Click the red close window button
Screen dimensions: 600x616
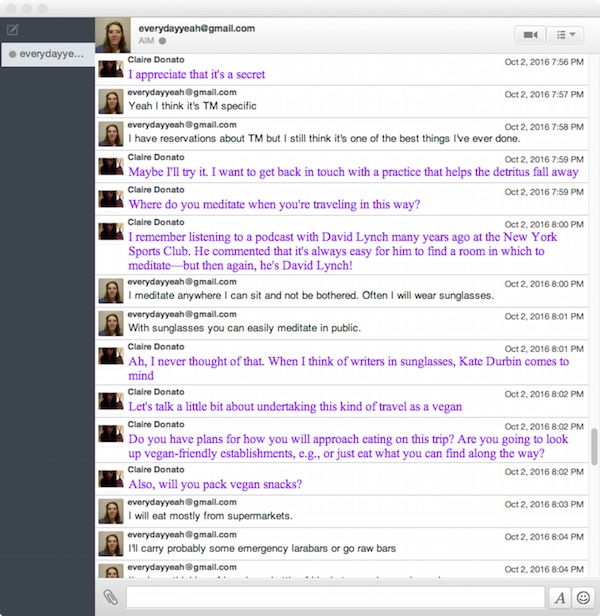point(11,8)
